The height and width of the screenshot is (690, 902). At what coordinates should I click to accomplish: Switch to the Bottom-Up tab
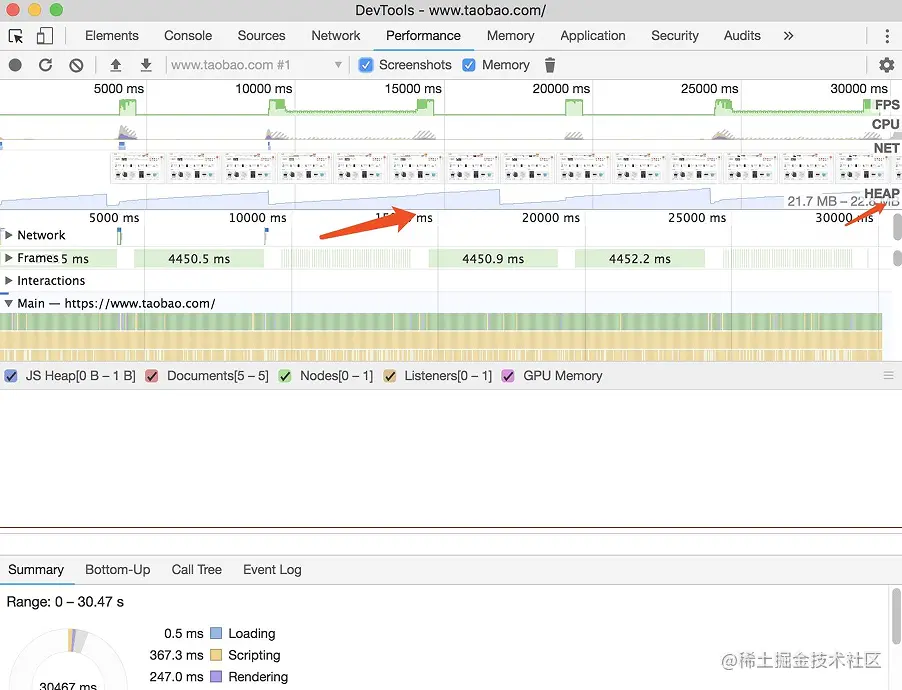click(x=118, y=570)
